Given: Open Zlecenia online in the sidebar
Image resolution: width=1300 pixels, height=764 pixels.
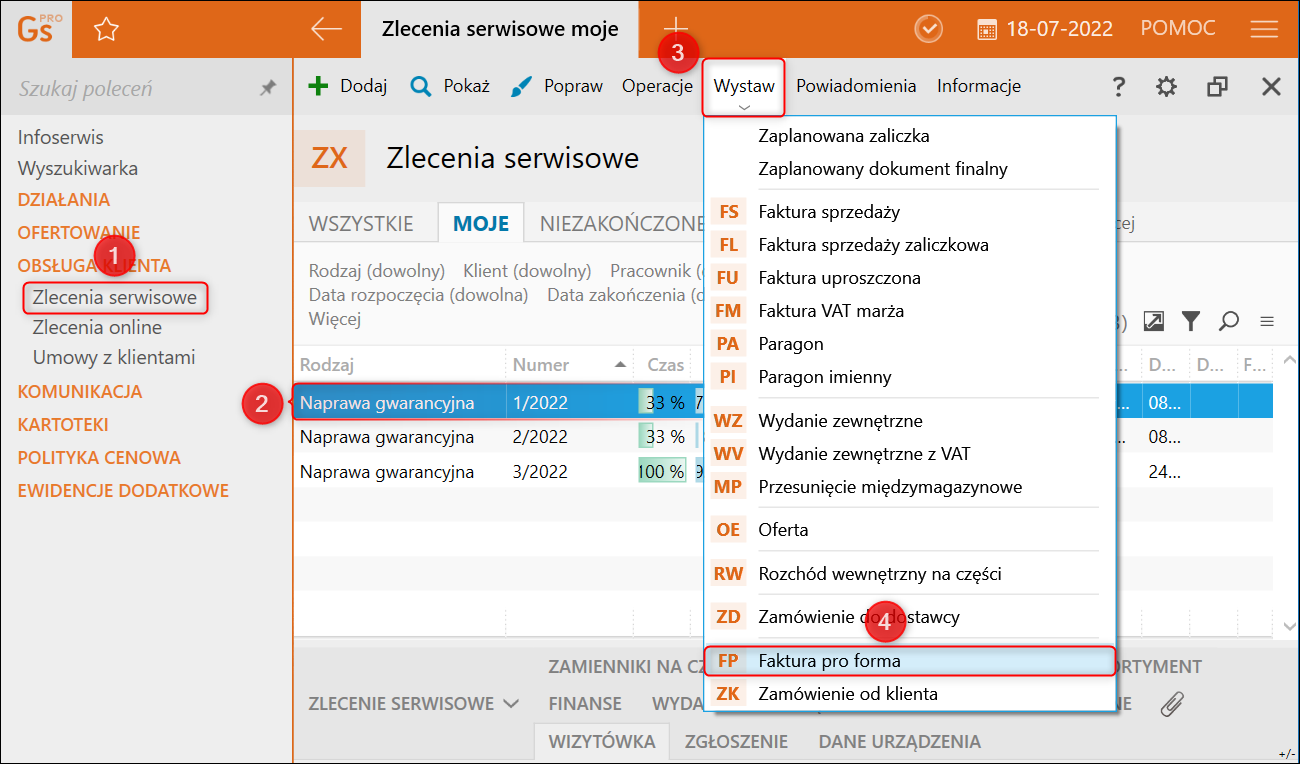Looking at the screenshot, I should pyautogui.click(x=97, y=327).
